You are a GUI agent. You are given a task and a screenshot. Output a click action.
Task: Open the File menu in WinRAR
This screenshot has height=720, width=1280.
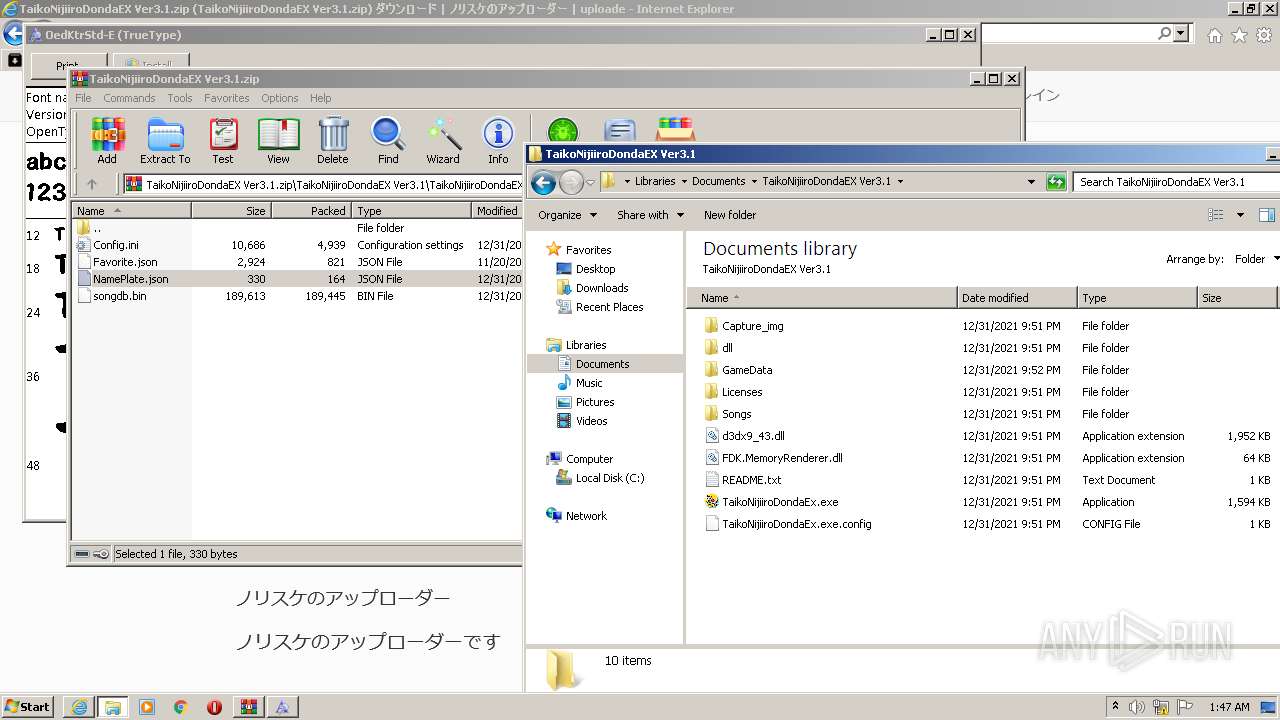click(83, 98)
